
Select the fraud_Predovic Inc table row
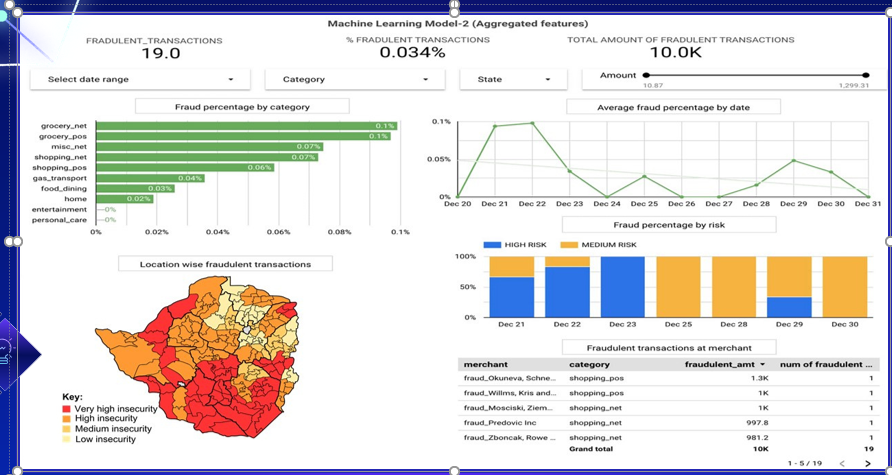(x=660, y=422)
